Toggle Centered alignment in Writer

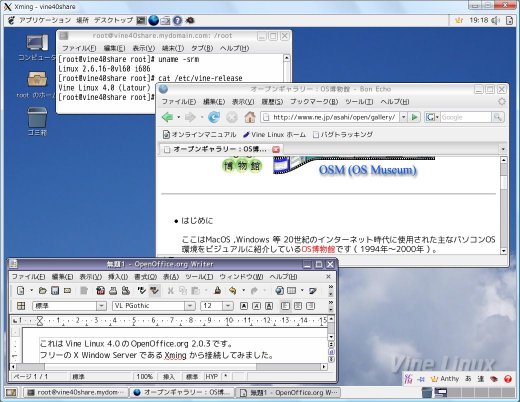[x=298, y=306]
